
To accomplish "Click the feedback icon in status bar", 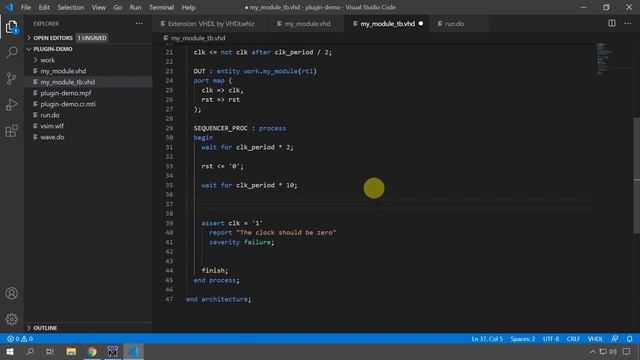I will point(614,339).
